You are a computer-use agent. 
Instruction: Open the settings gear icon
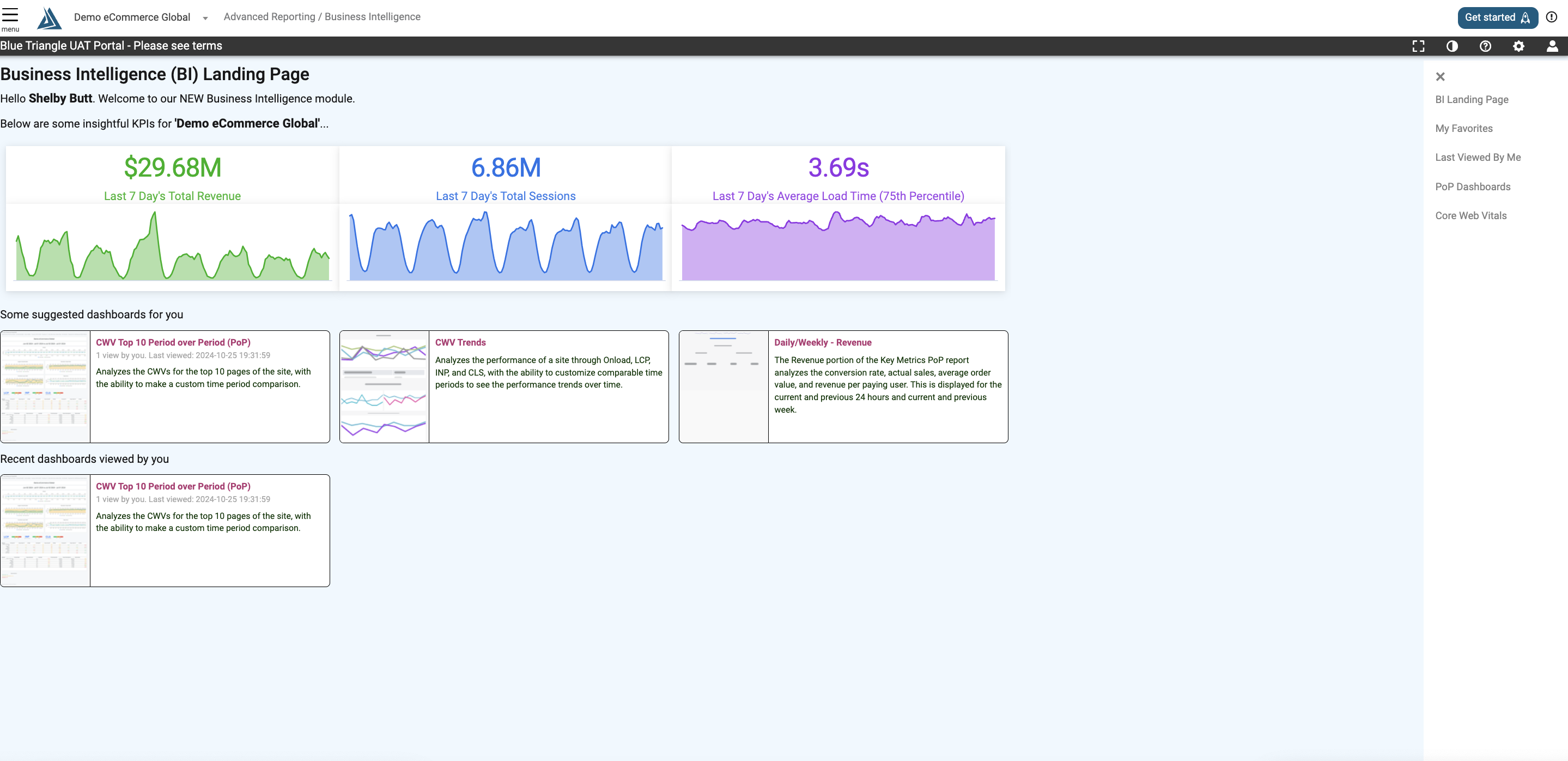tap(1519, 46)
